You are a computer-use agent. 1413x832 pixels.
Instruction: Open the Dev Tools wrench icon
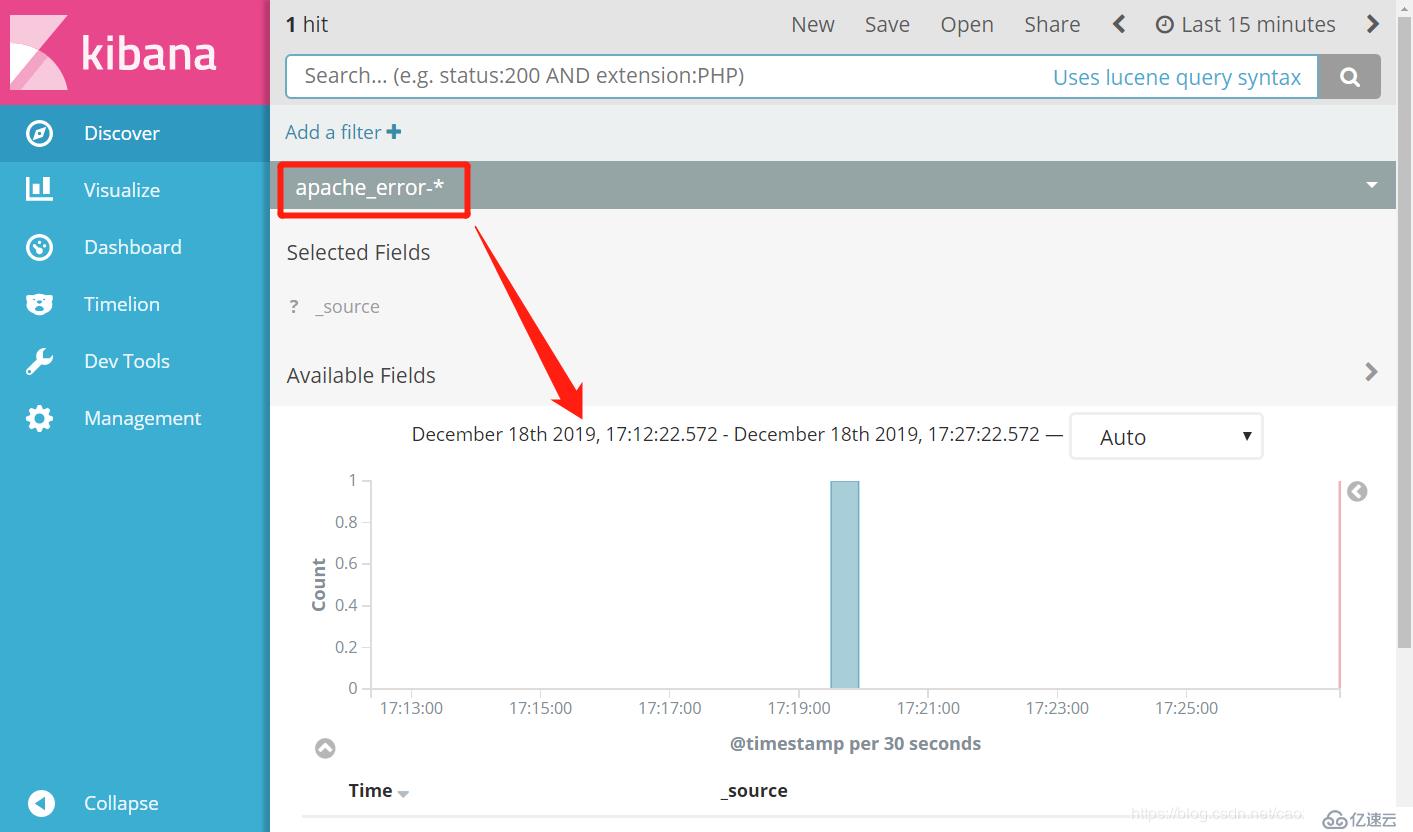click(39, 361)
